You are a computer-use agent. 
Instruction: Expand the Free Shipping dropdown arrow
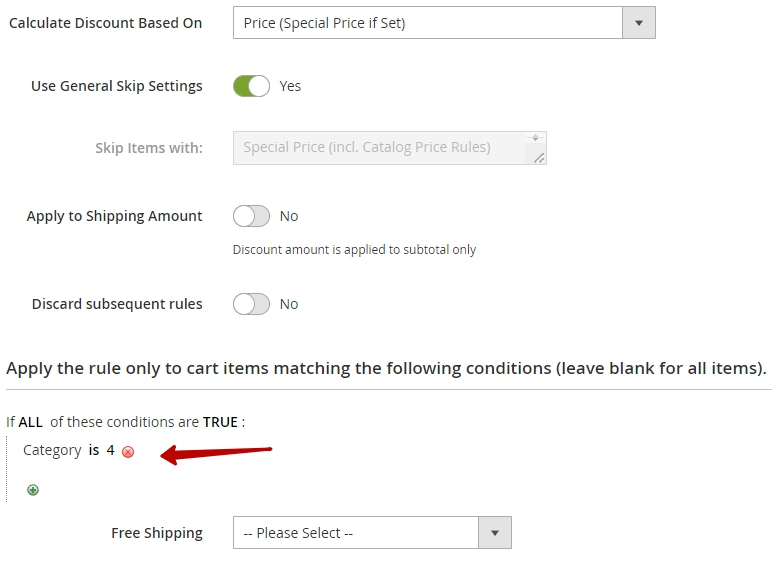pyautogui.click(x=495, y=533)
